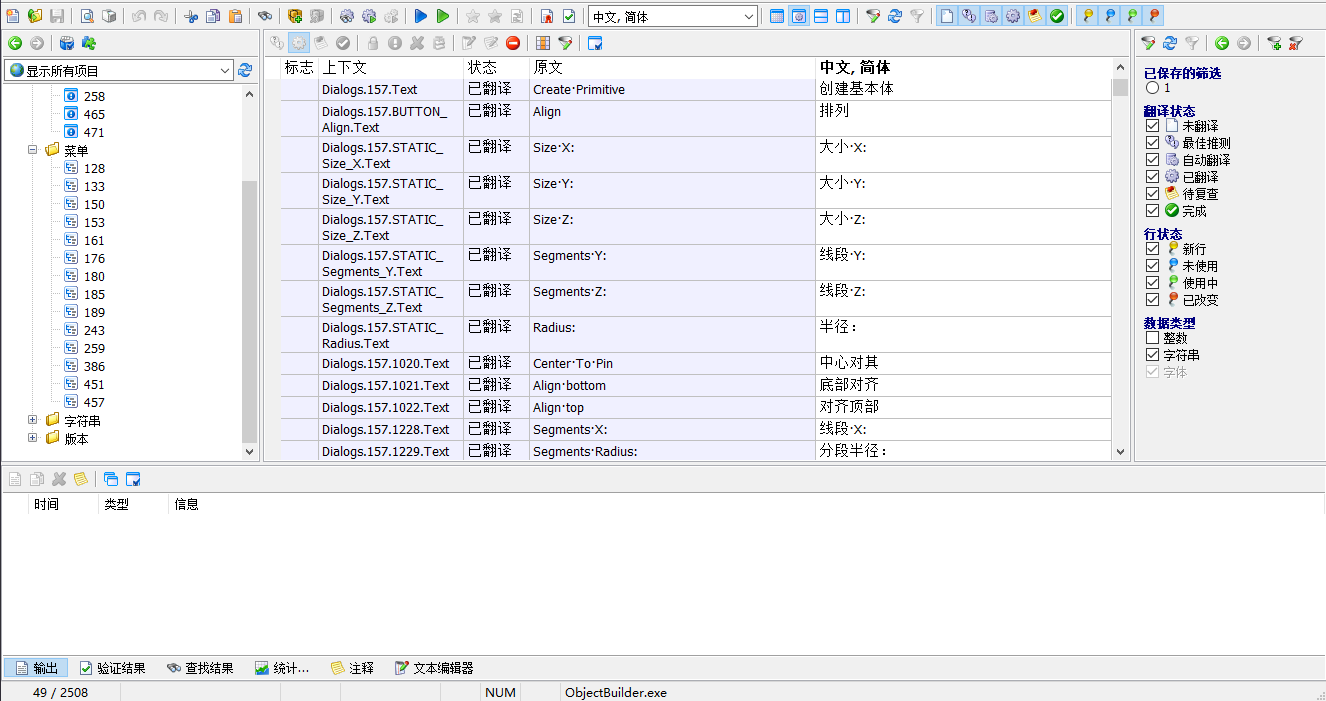
Task: Click the paste clipboard icon
Action: [235, 16]
